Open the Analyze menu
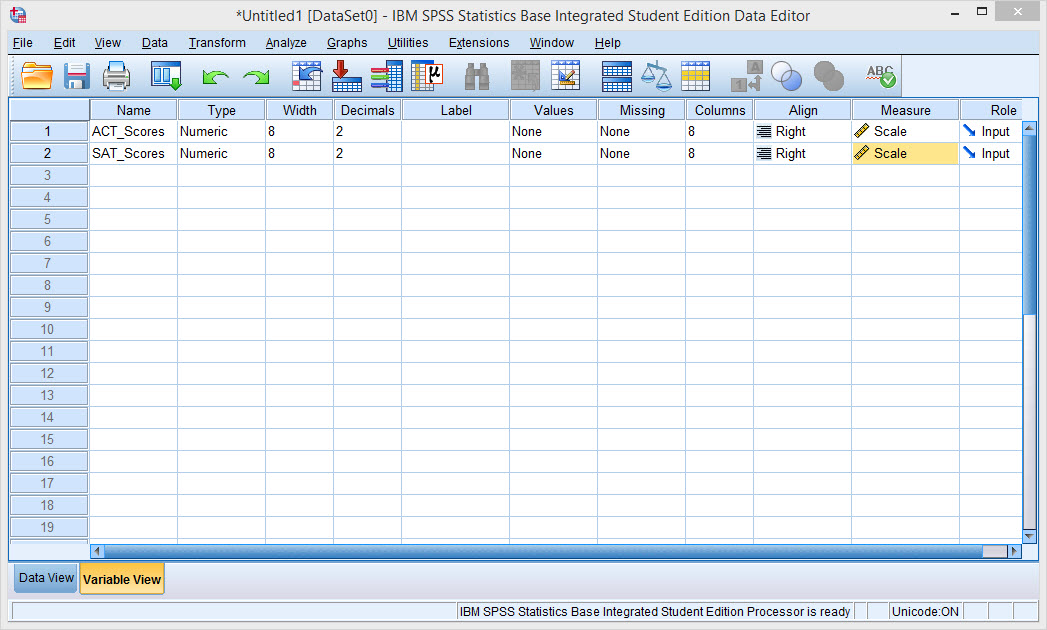 pyautogui.click(x=286, y=43)
